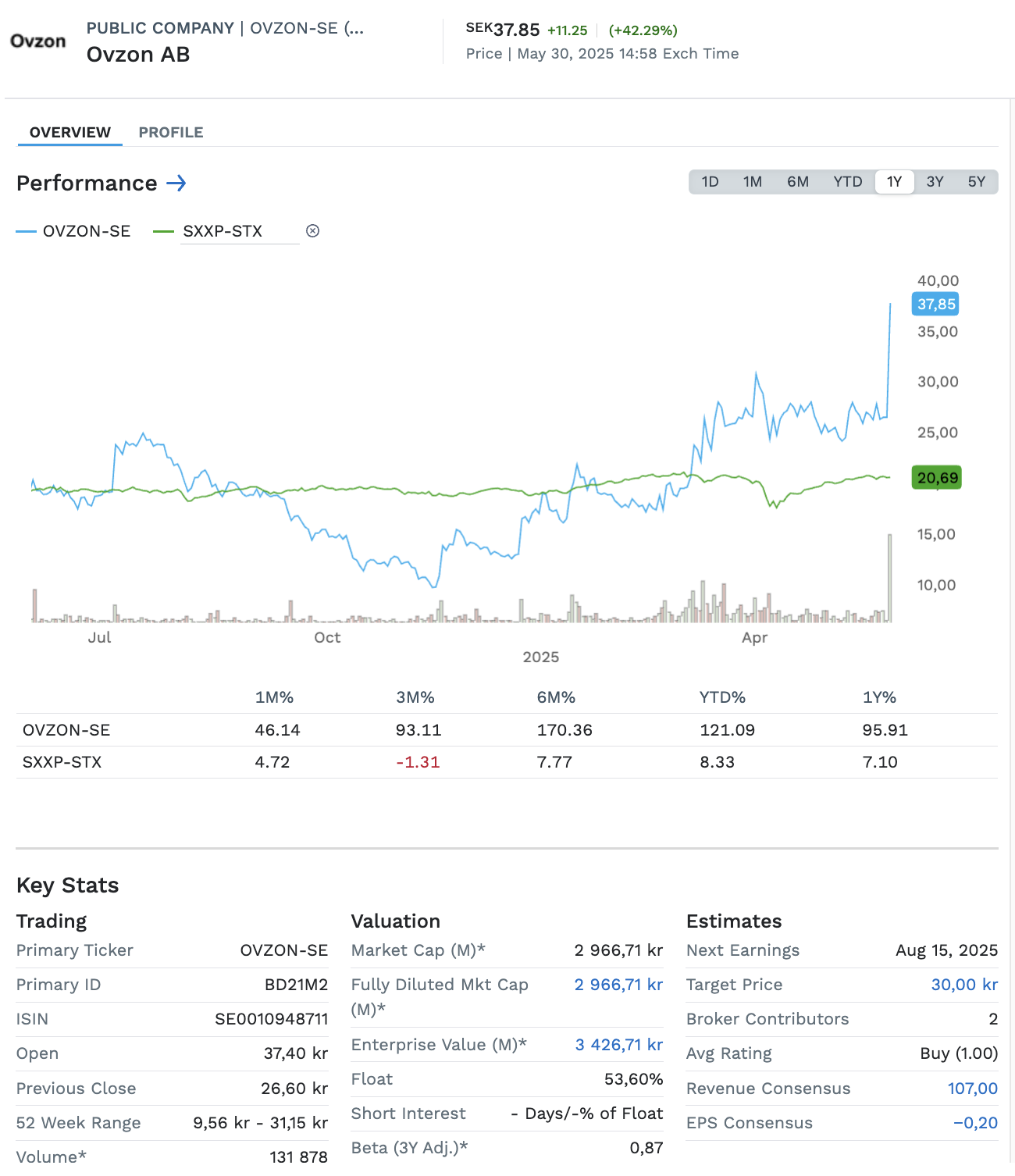This screenshot has width=1015, height=1176.
Task: Click the 52 Week Range value
Action: [261, 1123]
